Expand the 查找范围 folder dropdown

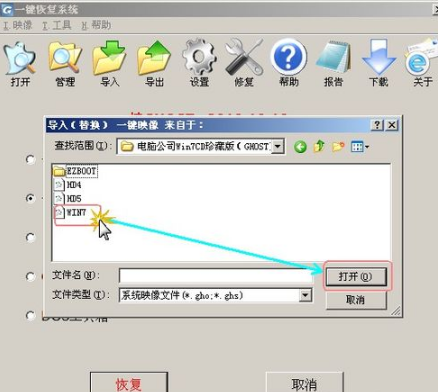point(278,146)
